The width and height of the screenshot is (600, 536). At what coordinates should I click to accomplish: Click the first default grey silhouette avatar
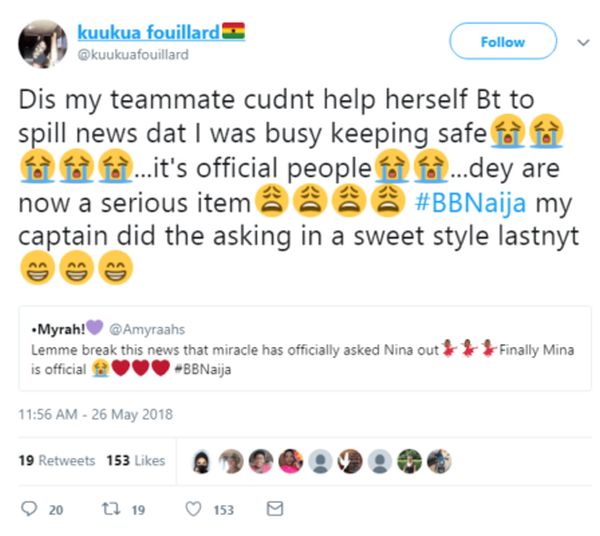320,461
